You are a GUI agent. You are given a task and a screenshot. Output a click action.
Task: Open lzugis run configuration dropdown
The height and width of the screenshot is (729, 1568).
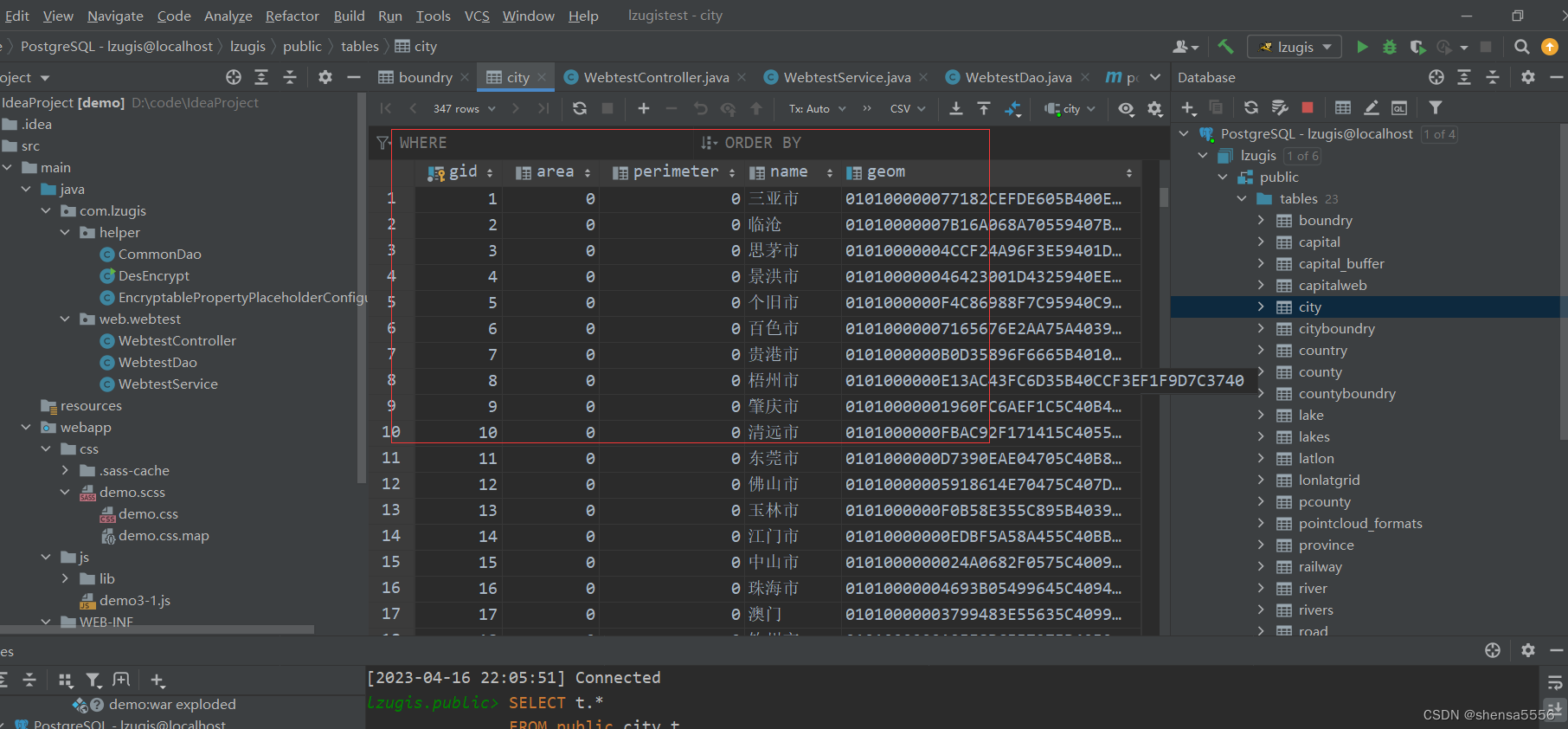(1295, 47)
